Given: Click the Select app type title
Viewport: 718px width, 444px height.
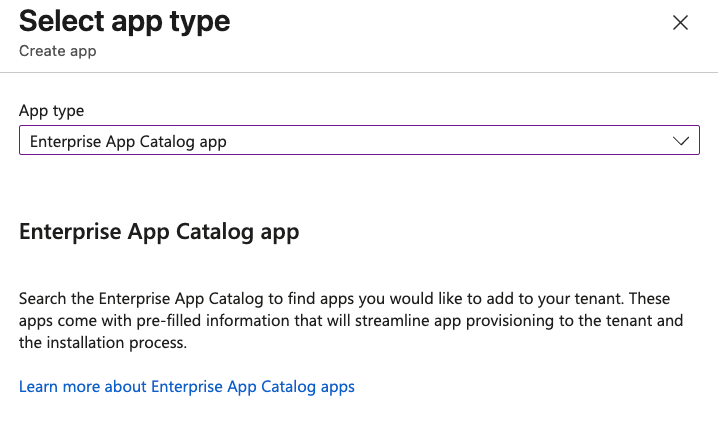Looking at the screenshot, I should (x=125, y=20).
